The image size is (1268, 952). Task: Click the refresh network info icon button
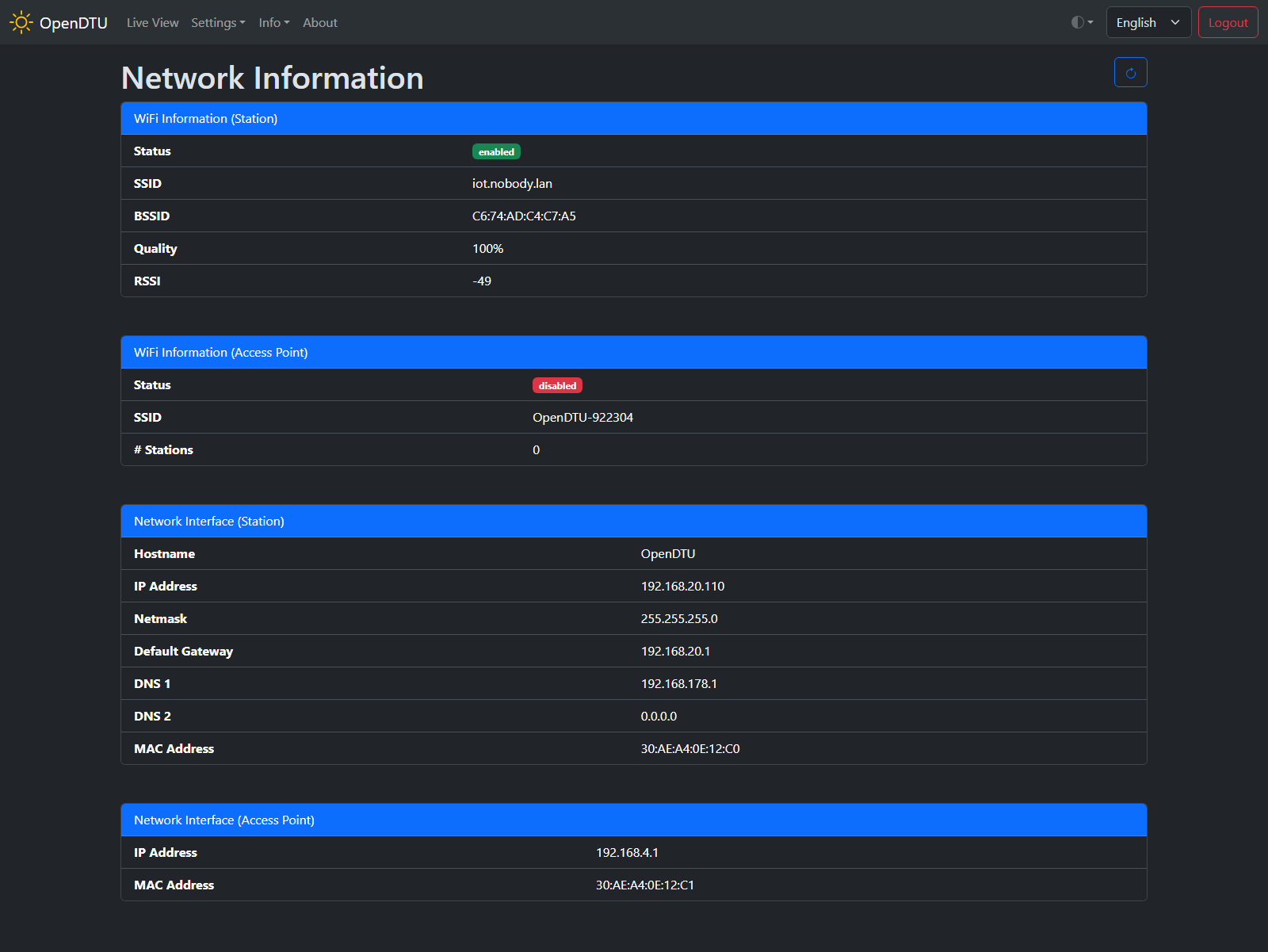pyautogui.click(x=1130, y=73)
